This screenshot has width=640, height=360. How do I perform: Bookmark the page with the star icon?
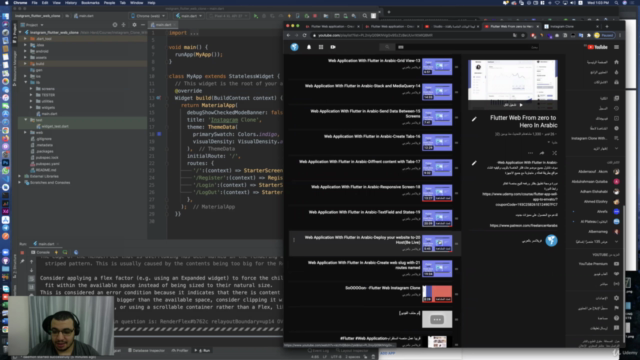point(523,36)
